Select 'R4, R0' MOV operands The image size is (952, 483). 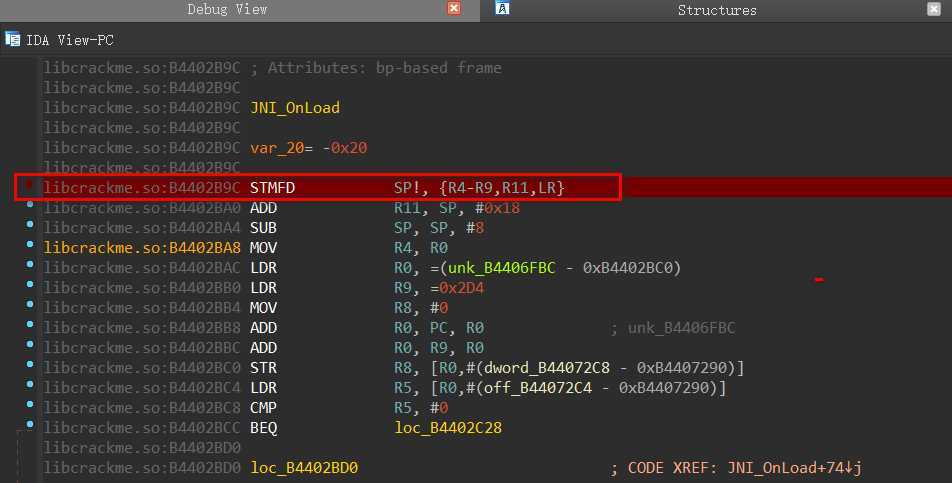coord(421,248)
